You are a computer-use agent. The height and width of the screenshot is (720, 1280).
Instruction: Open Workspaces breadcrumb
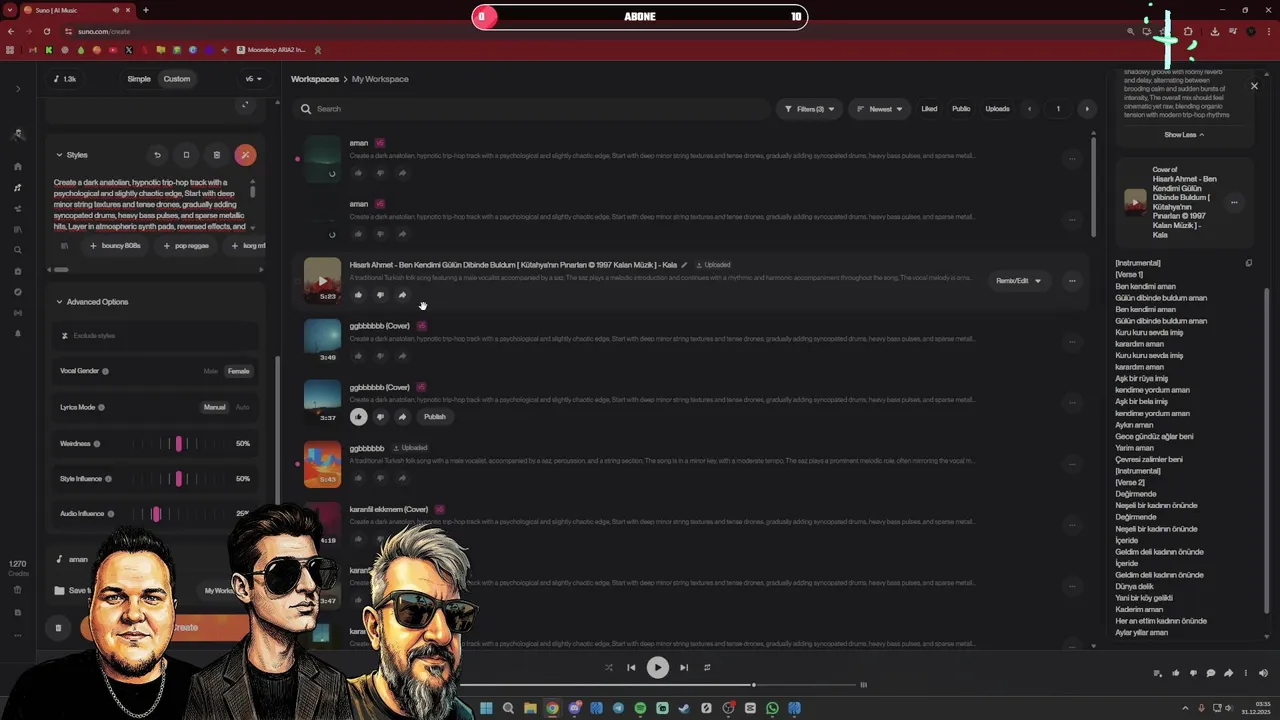tap(315, 79)
